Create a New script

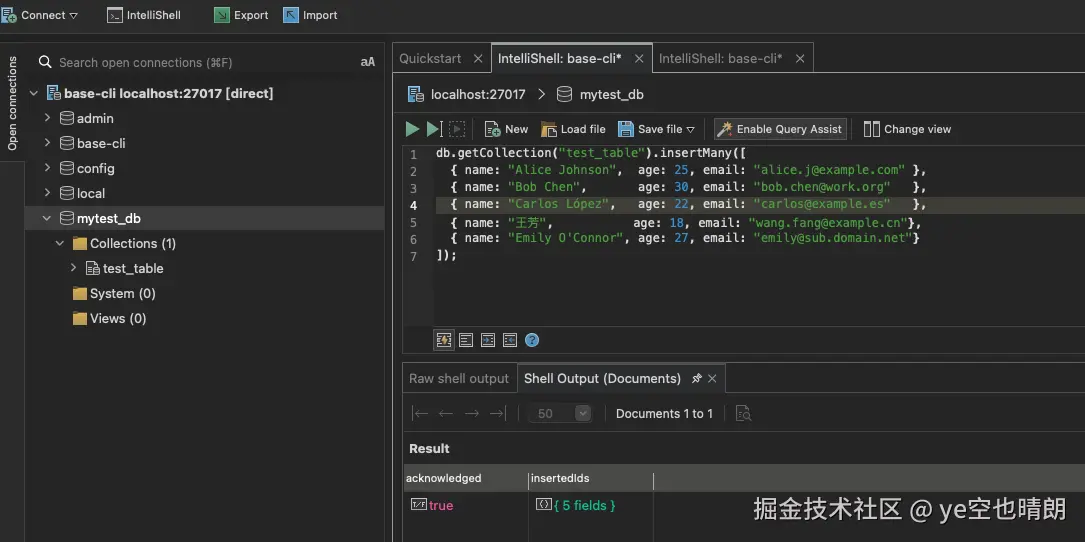506,129
